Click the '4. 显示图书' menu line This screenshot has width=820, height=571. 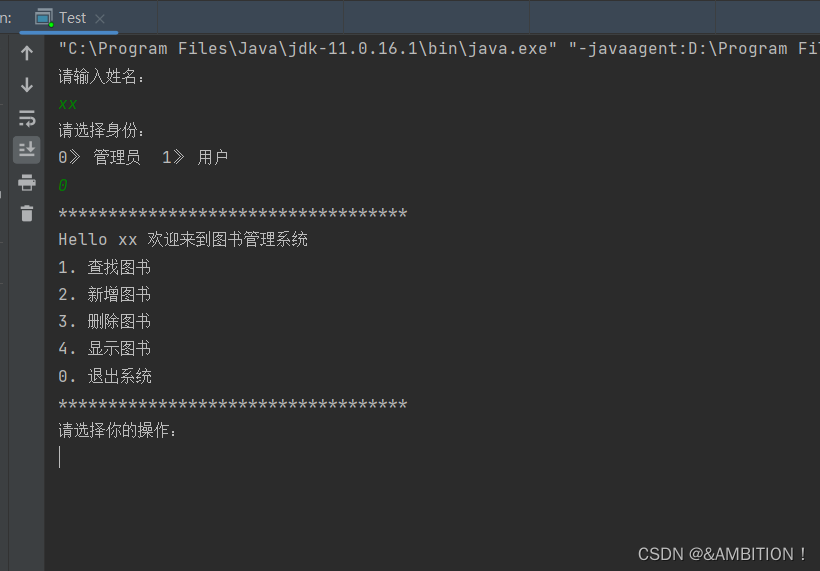(105, 348)
